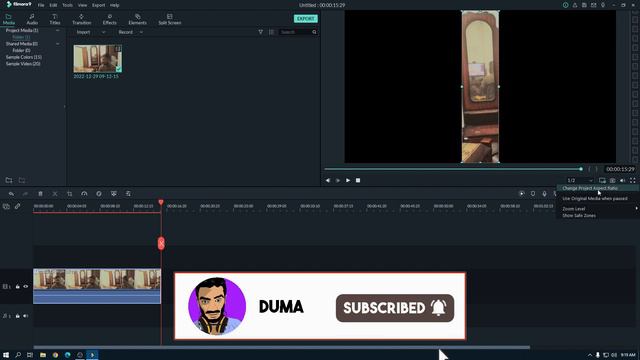
Task: Open the Import dropdown
Action: click(91, 32)
